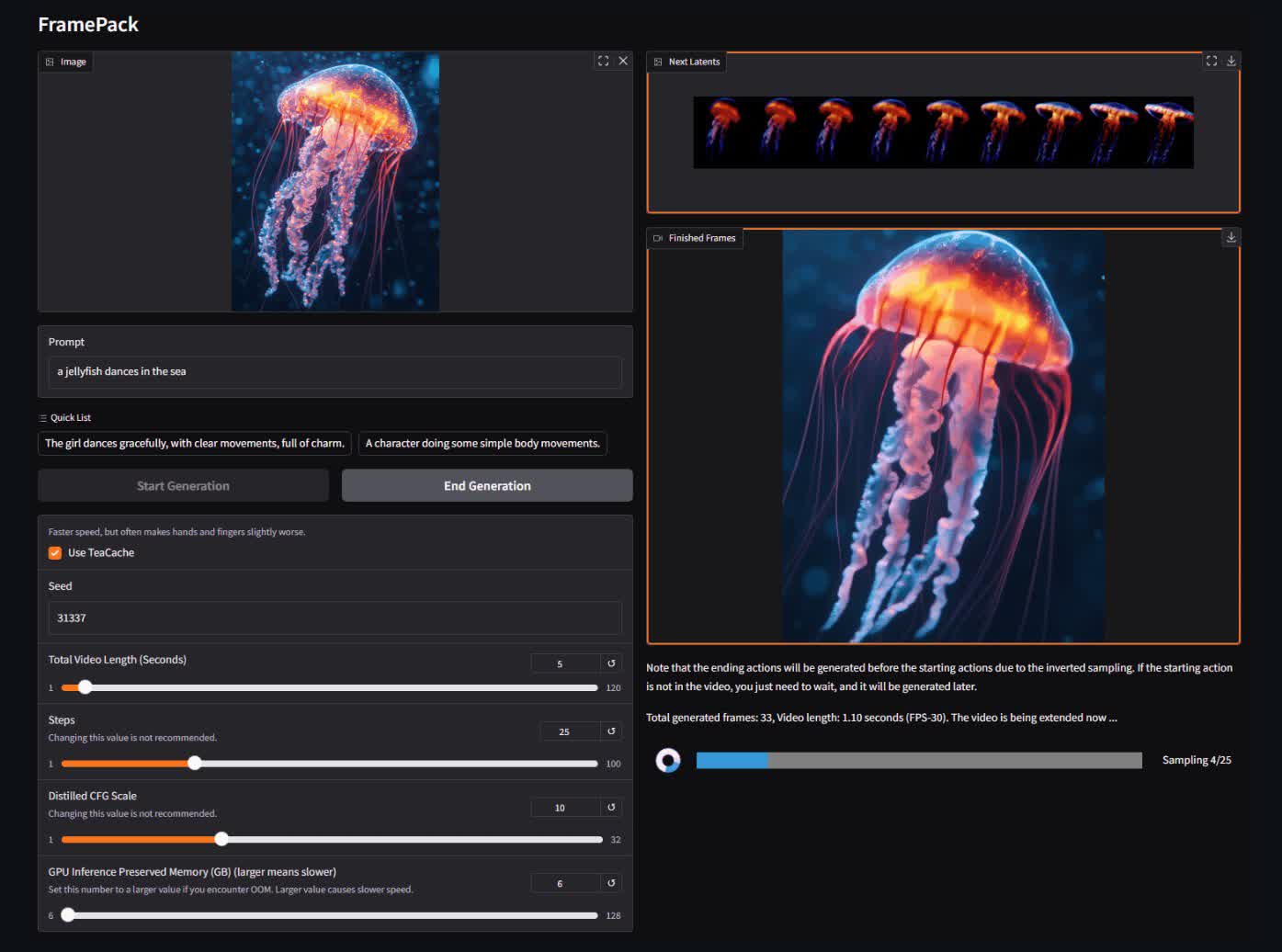
Task: Expand input image to fullscreen
Action: click(603, 61)
